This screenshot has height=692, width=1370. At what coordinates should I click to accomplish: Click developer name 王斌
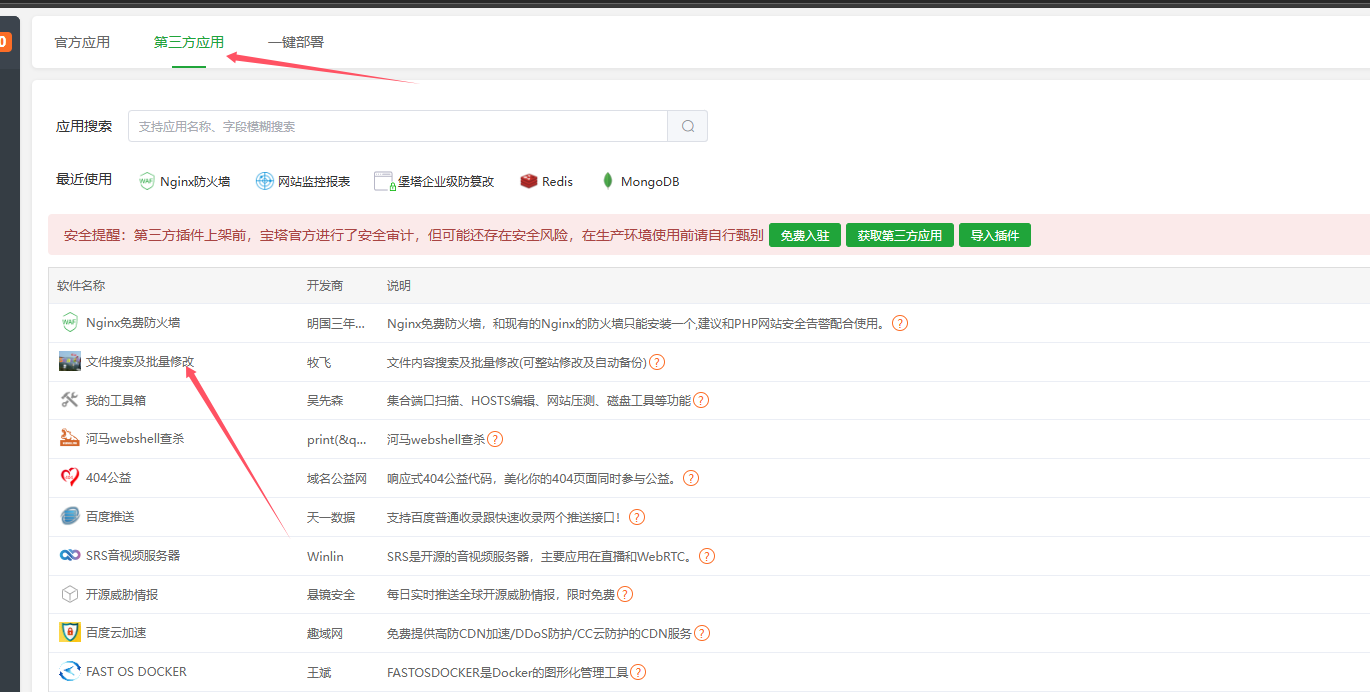pos(319,672)
